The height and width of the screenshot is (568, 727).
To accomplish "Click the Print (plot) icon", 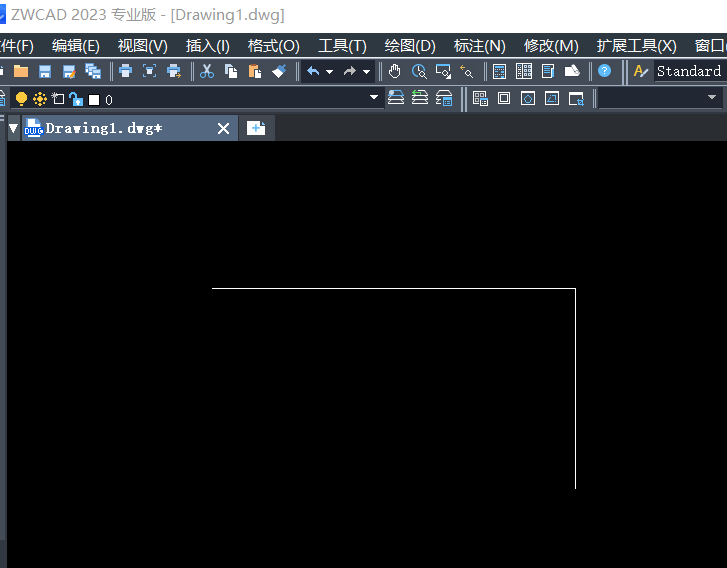I will pos(125,71).
